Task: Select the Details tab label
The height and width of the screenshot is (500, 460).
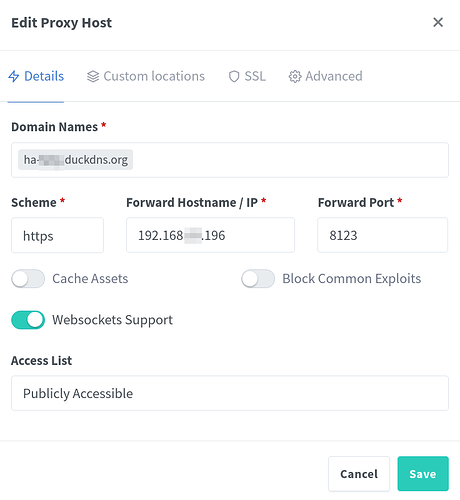Action: [x=44, y=76]
